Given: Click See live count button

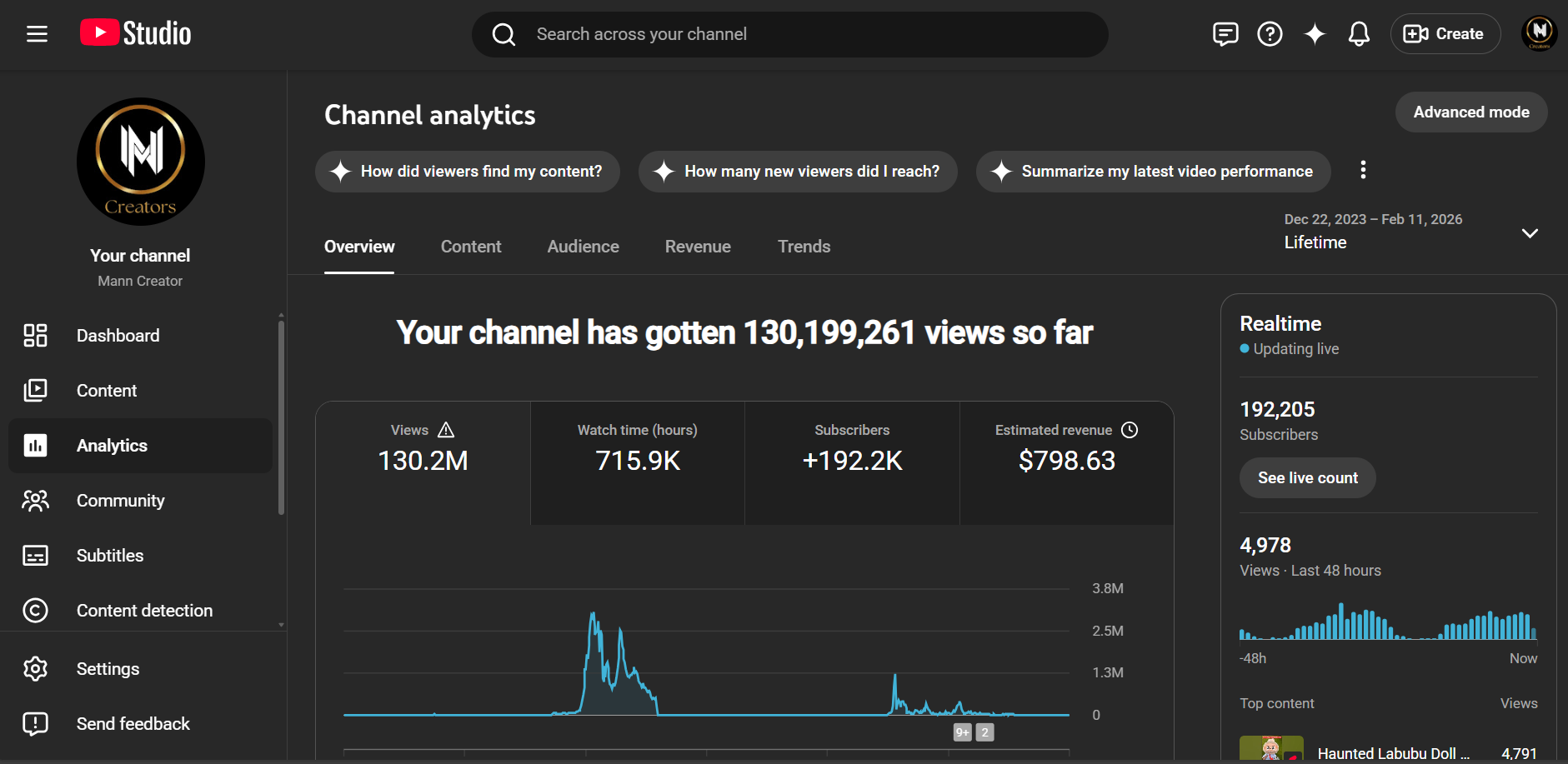Looking at the screenshot, I should [1307, 478].
